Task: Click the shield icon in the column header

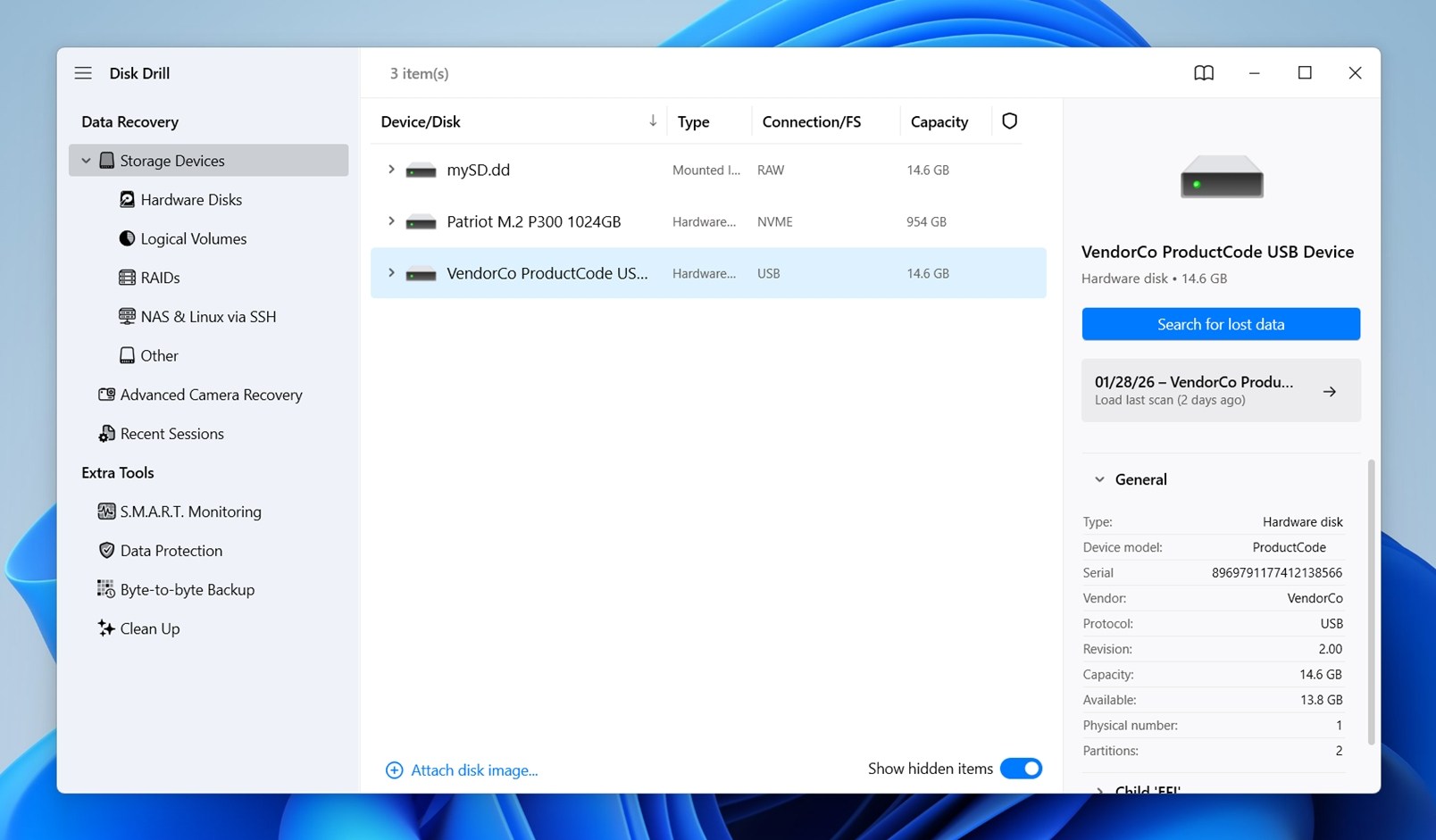Action: click(1009, 121)
